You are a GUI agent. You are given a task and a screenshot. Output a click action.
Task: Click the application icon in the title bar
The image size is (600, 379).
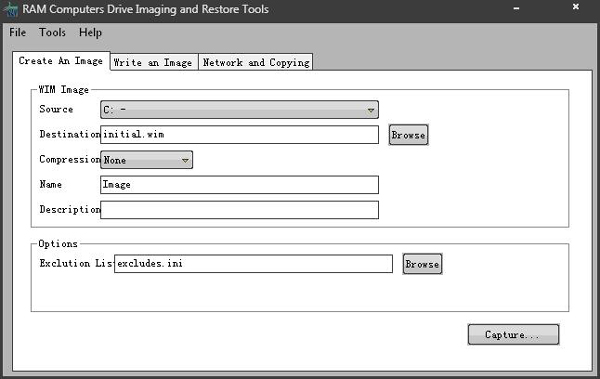(x=11, y=9)
